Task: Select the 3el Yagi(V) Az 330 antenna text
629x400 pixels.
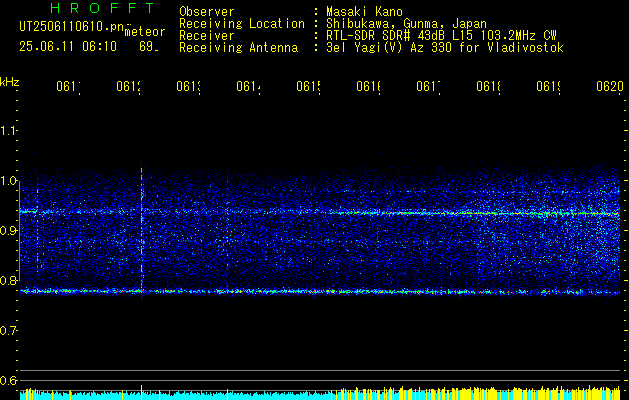Action: [x=445, y=48]
